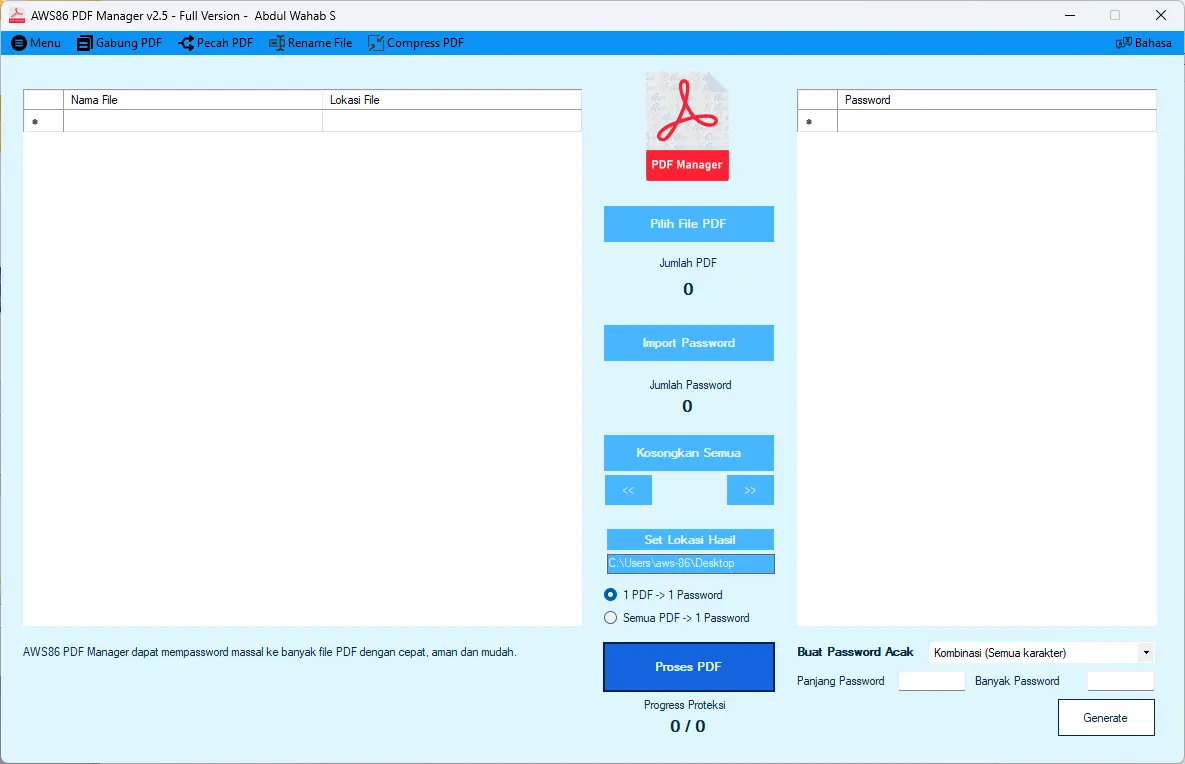
Task: Start processing with Proses PDF
Action: coord(688,667)
